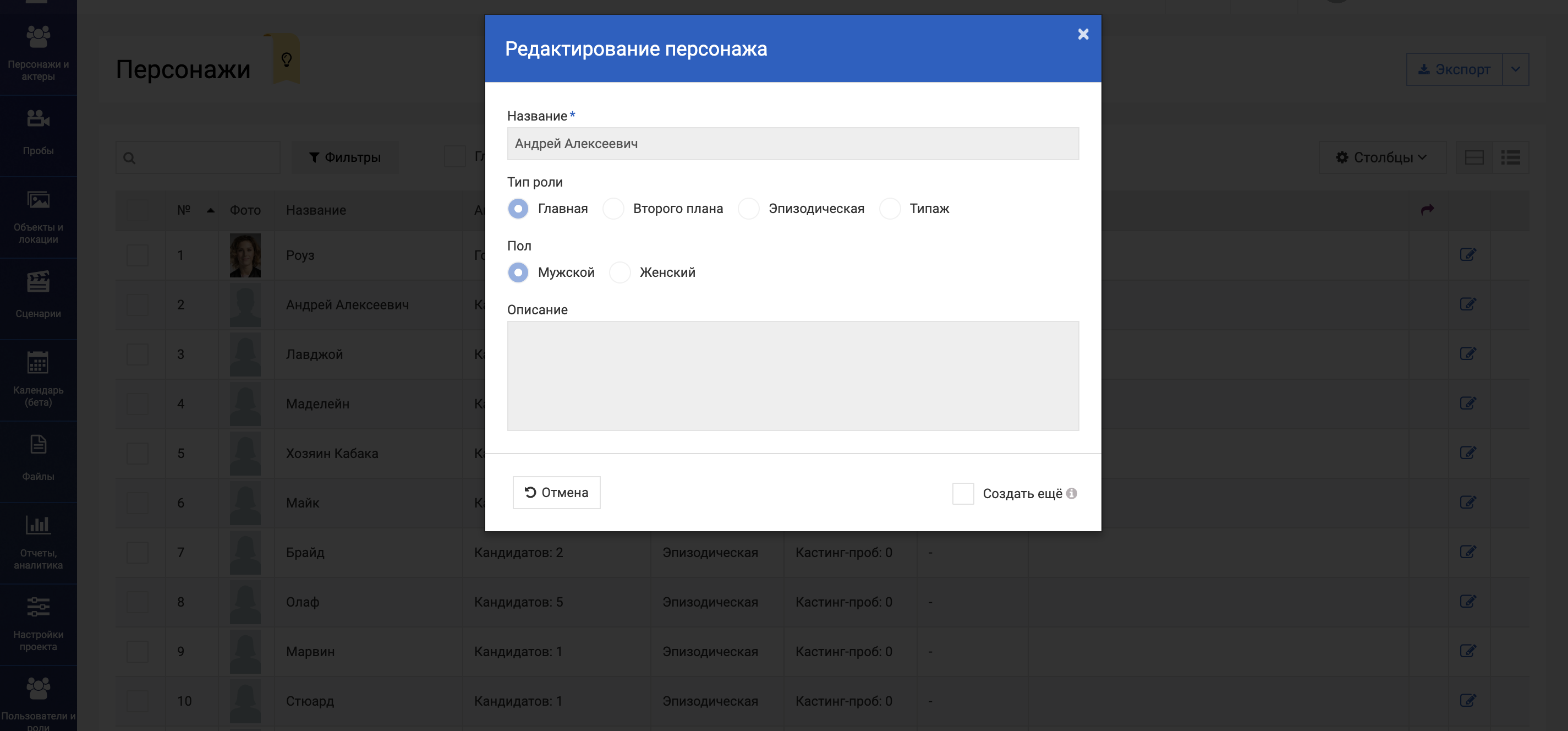Open Отчеты, аналитика sidebar section

pos(39,542)
